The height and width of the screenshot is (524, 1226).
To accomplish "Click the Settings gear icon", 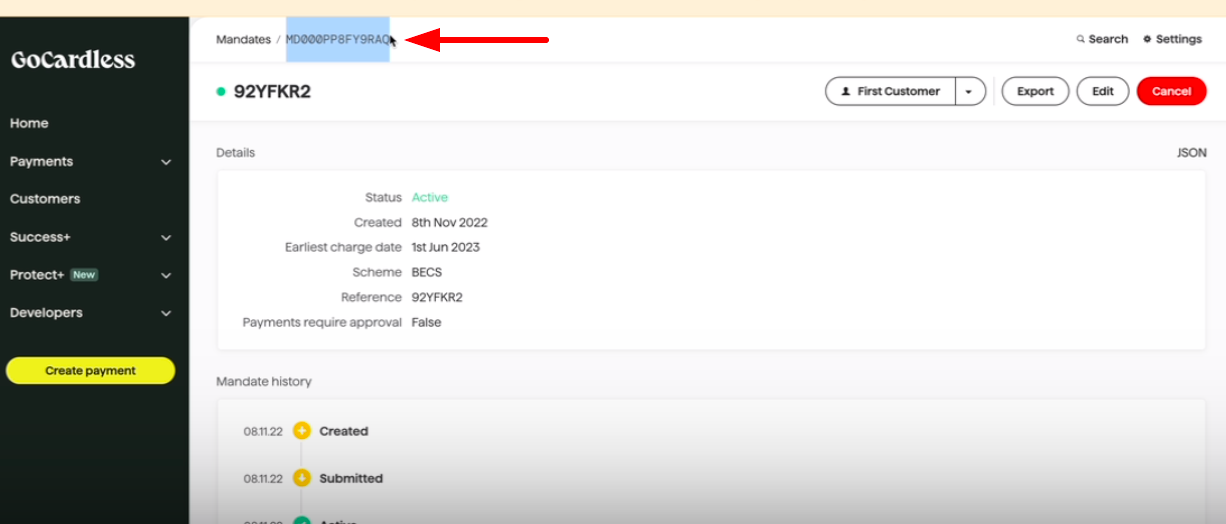I will pyautogui.click(x=1147, y=40).
